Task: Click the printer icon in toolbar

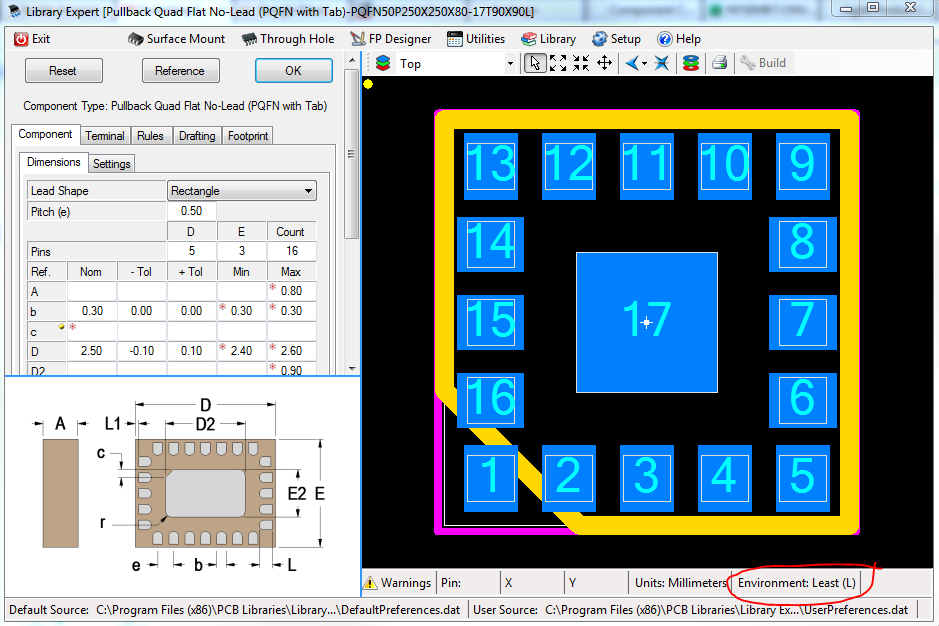Action: coord(719,63)
